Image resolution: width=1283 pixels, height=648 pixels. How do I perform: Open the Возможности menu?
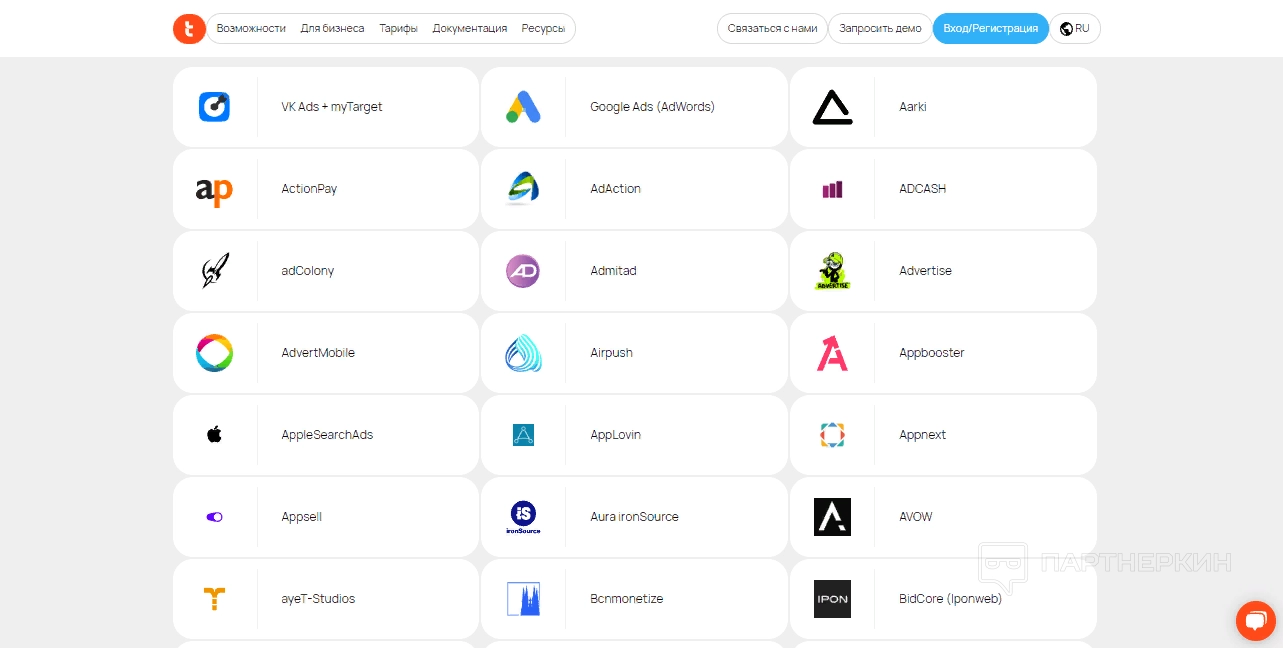(x=251, y=29)
